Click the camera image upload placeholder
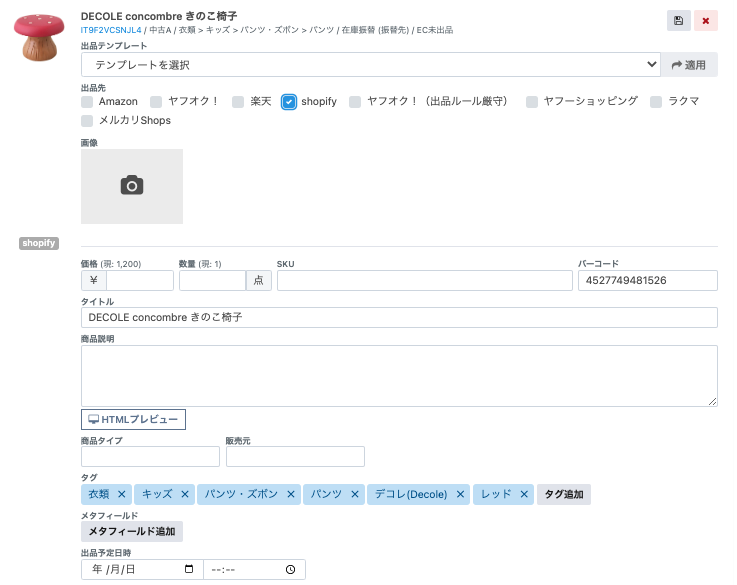This screenshot has height=585, width=737. 132,186
